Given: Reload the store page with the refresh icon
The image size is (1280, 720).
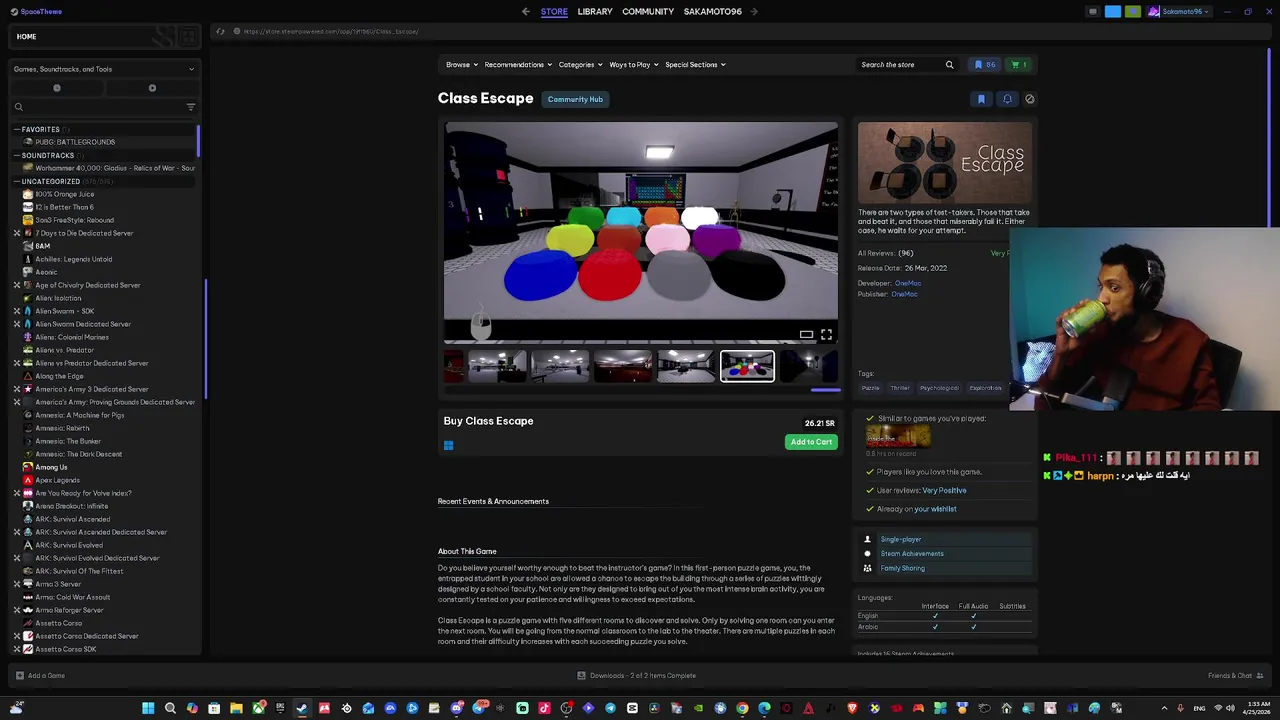Looking at the screenshot, I should point(220,31).
